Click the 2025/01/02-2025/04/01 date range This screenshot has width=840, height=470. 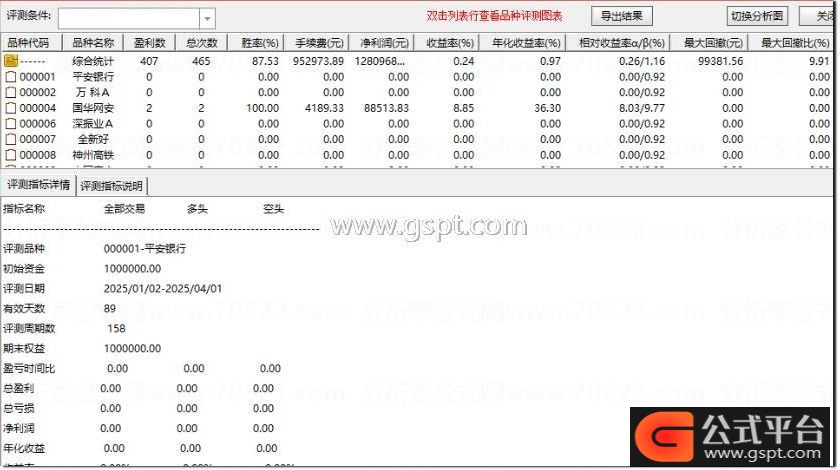pyautogui.click(x=163, y=288)
